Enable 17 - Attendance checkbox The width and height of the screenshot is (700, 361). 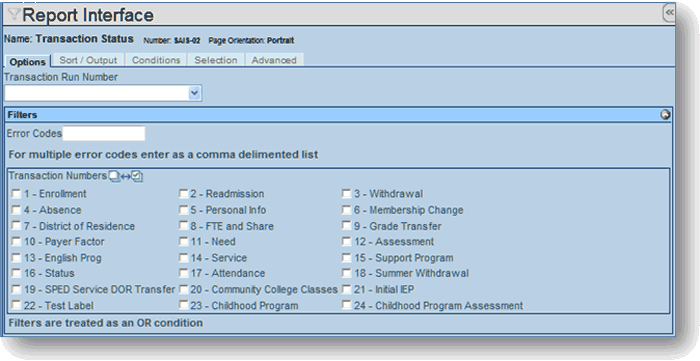(x=183, y=273)
